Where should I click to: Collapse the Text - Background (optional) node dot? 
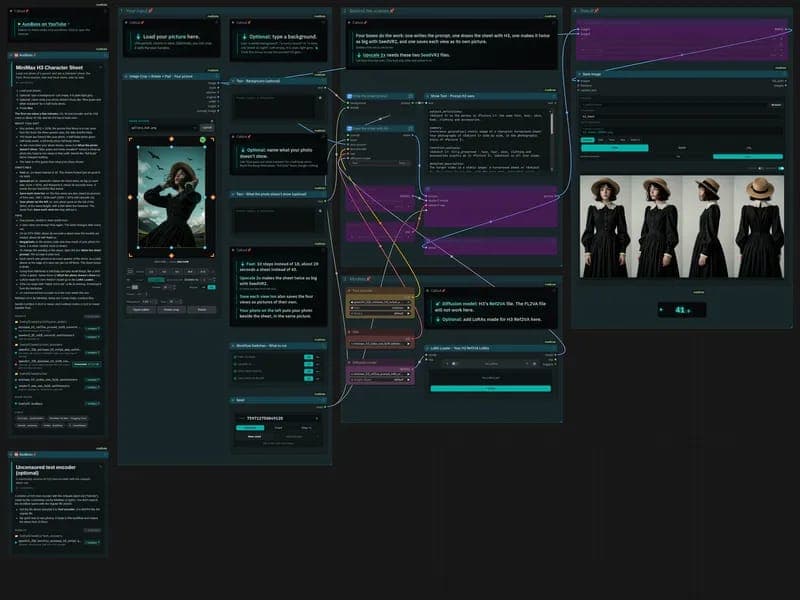[x=233, y=81]
